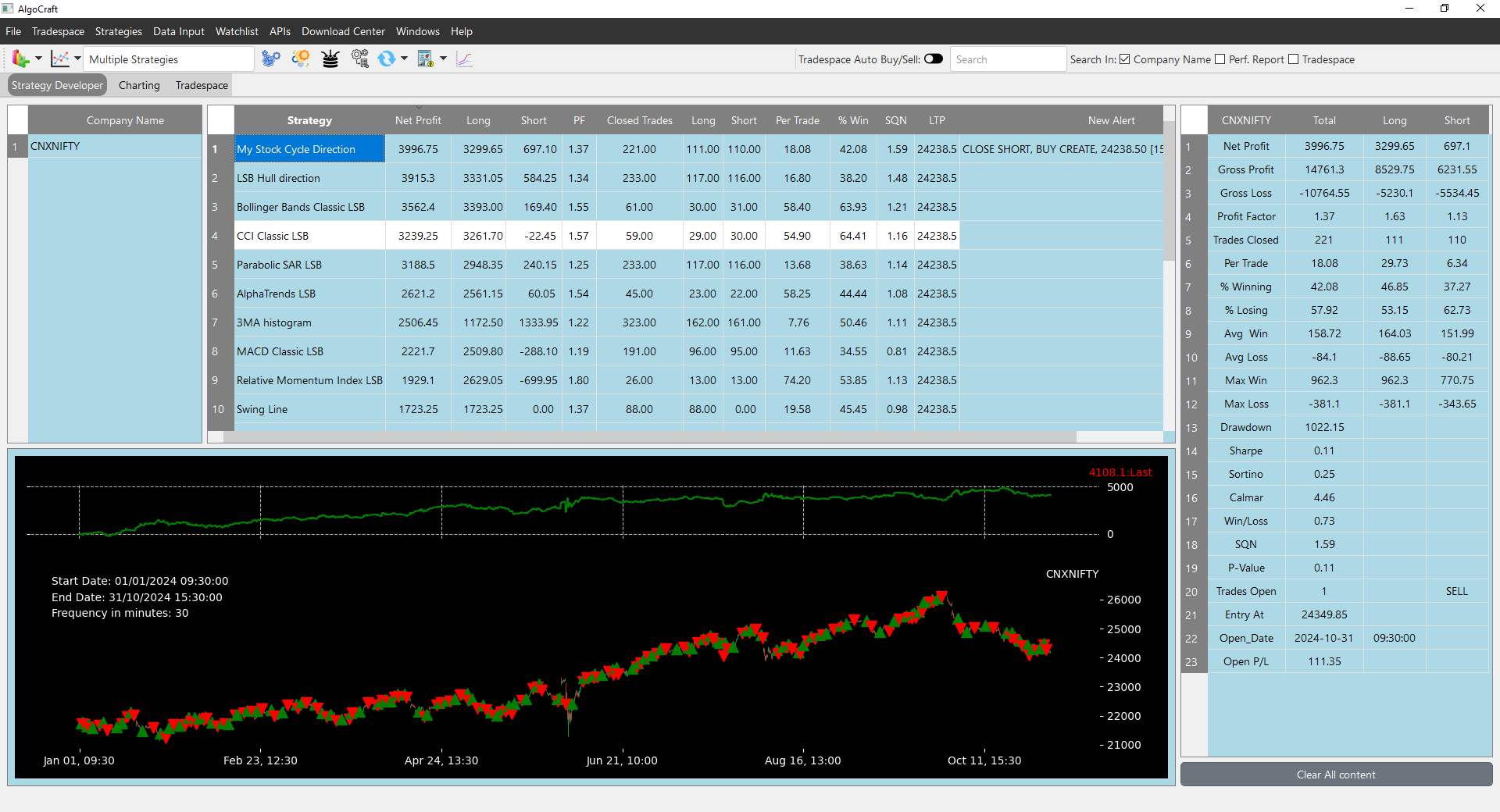Image resolution: width=1500 pixels, height=812 pixels.
Task: Open the Watchlist menu
Action: [x=237, y=31]
